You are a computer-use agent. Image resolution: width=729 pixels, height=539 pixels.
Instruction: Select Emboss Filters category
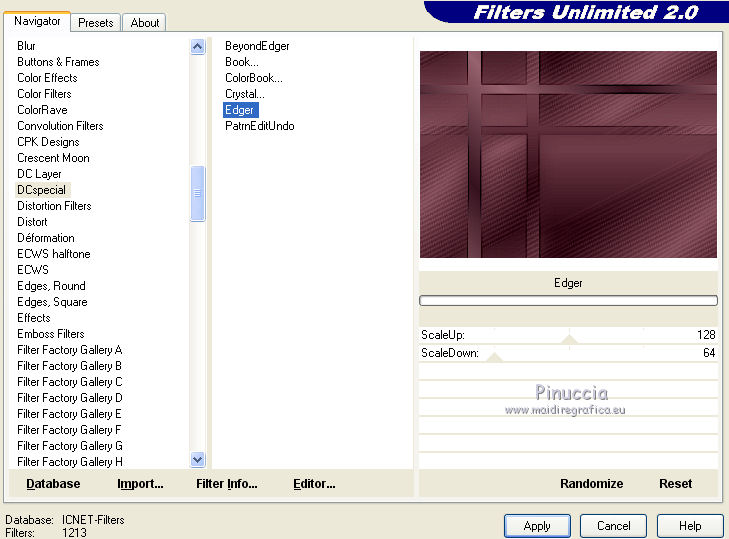[51, 334]
